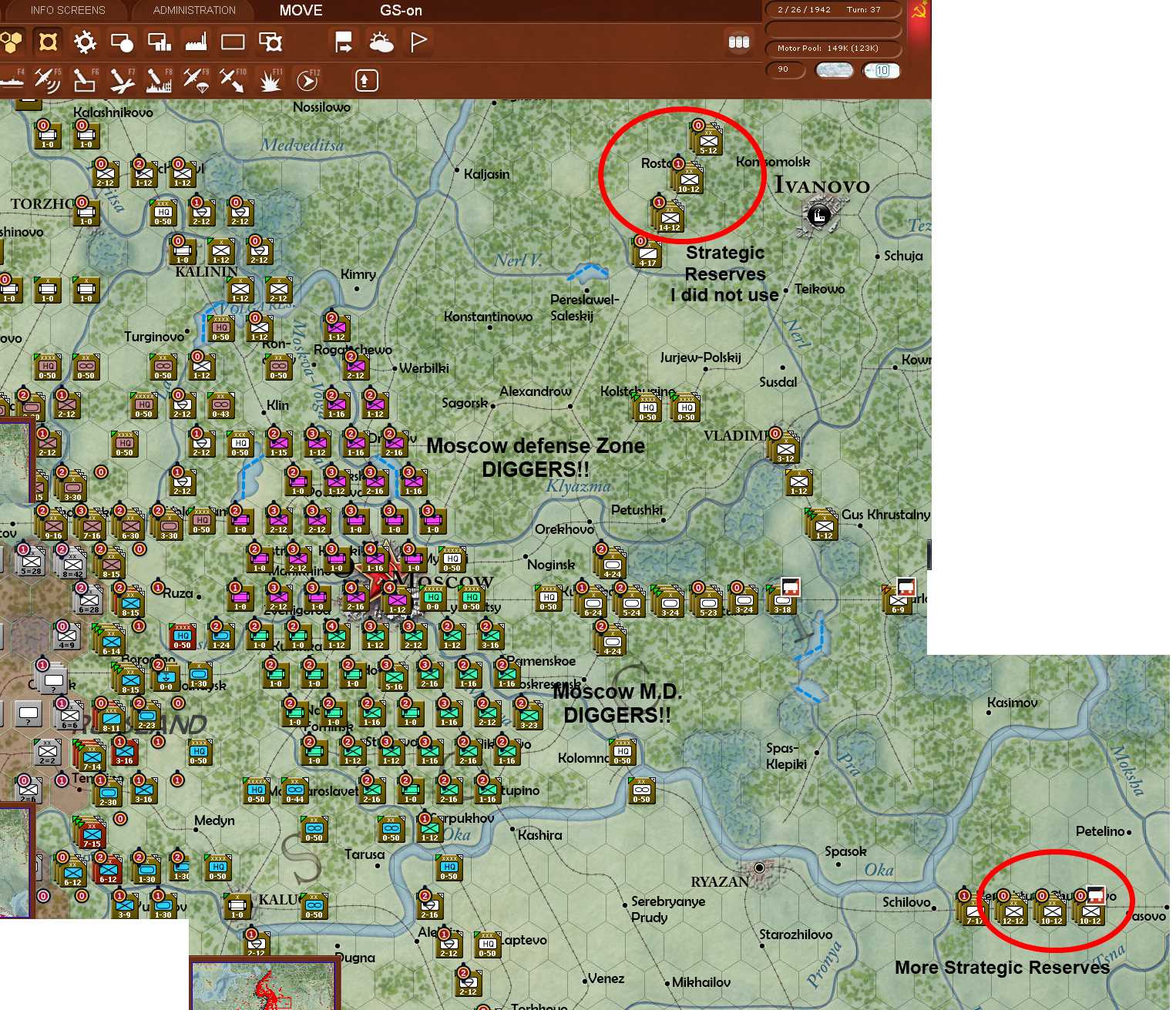Click the outlined pennant flag icon
The width and height of the screenshot is (1176, 1010).
[418, 42]
